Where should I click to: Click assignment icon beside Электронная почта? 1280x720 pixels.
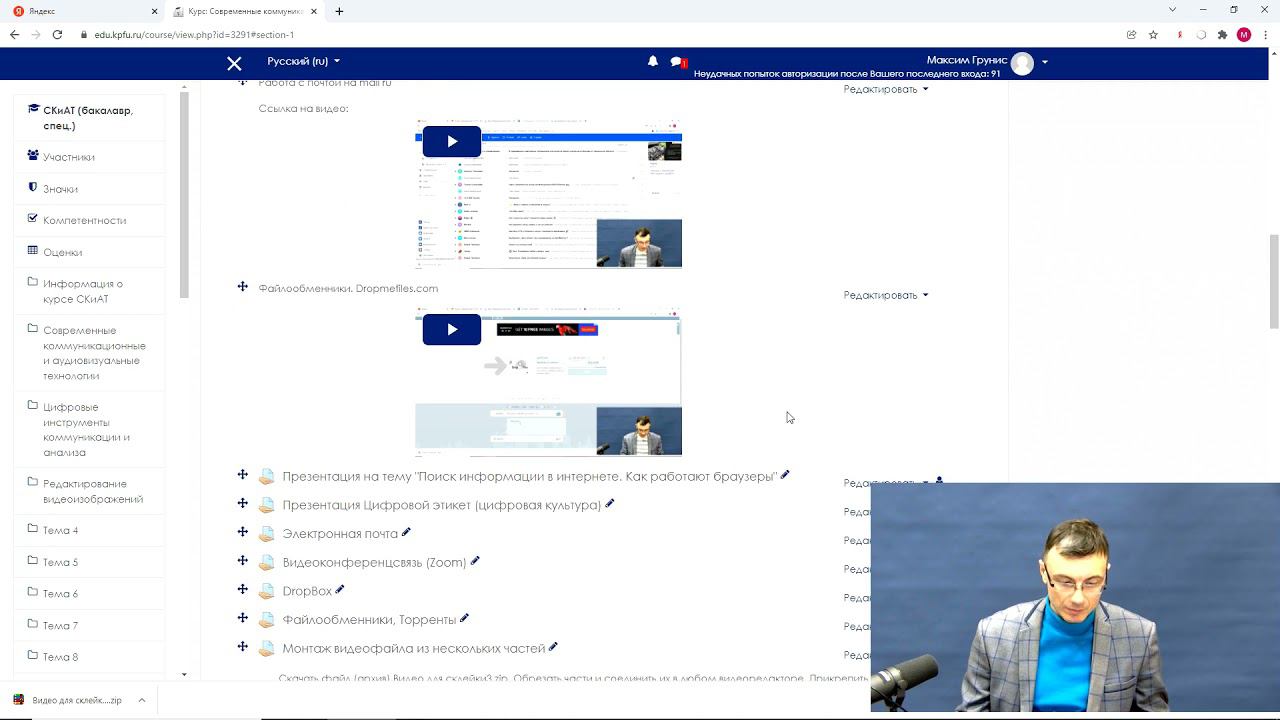(266, 534)
